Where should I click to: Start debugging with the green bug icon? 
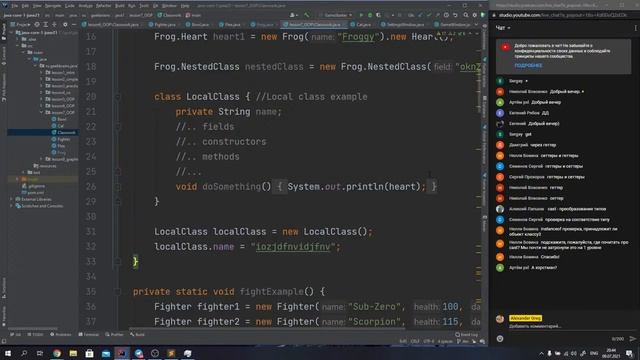pyautogui.click(x=370, y=15)
